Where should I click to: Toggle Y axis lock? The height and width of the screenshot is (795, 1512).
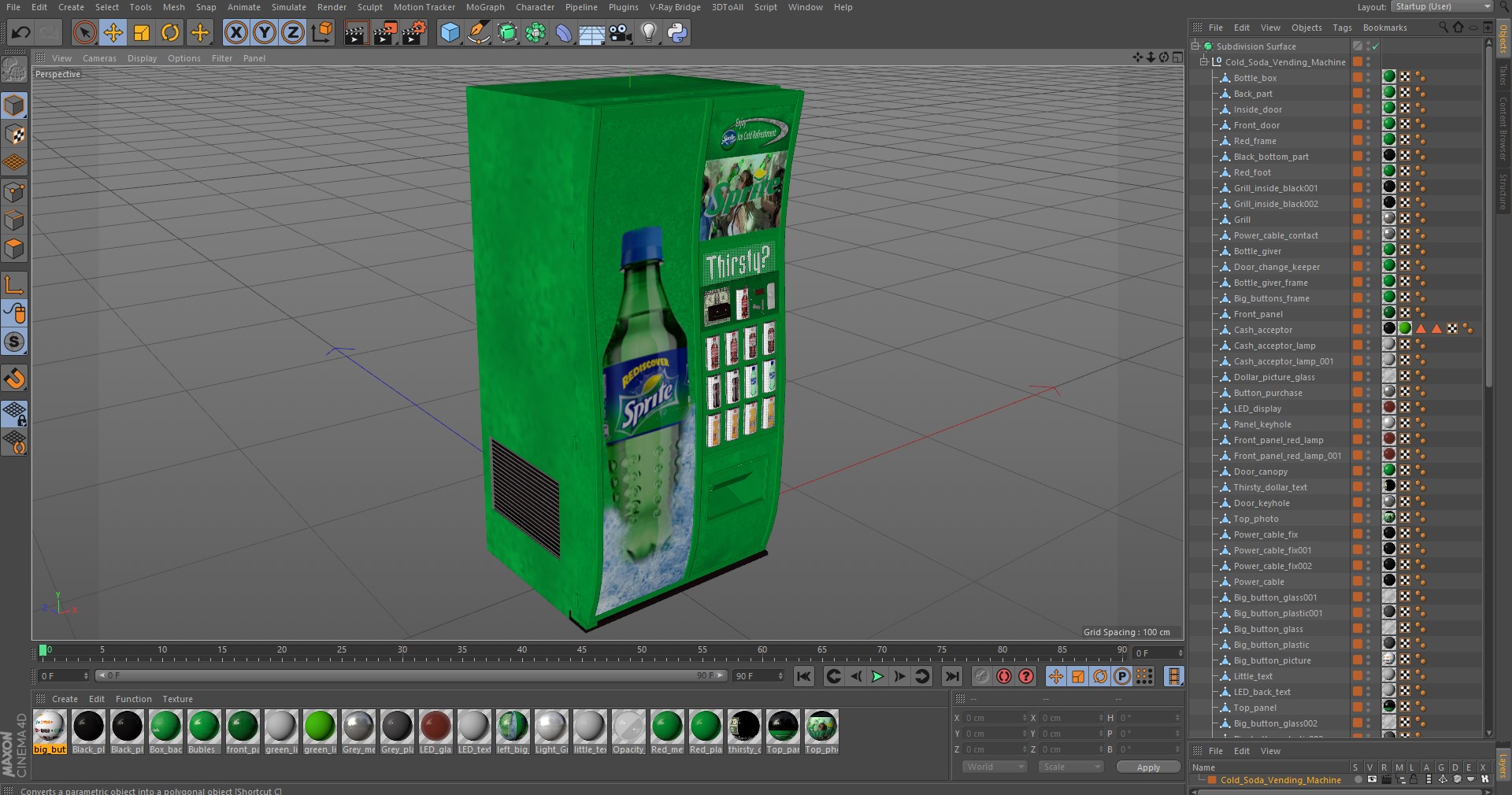tap(265, 32)
